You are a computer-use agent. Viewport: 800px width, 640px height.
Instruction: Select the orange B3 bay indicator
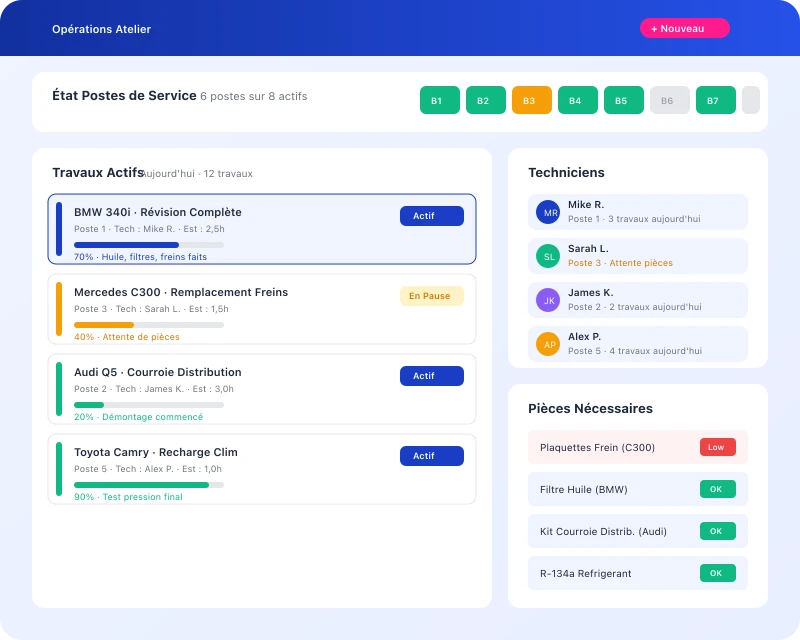coord(531,100)
